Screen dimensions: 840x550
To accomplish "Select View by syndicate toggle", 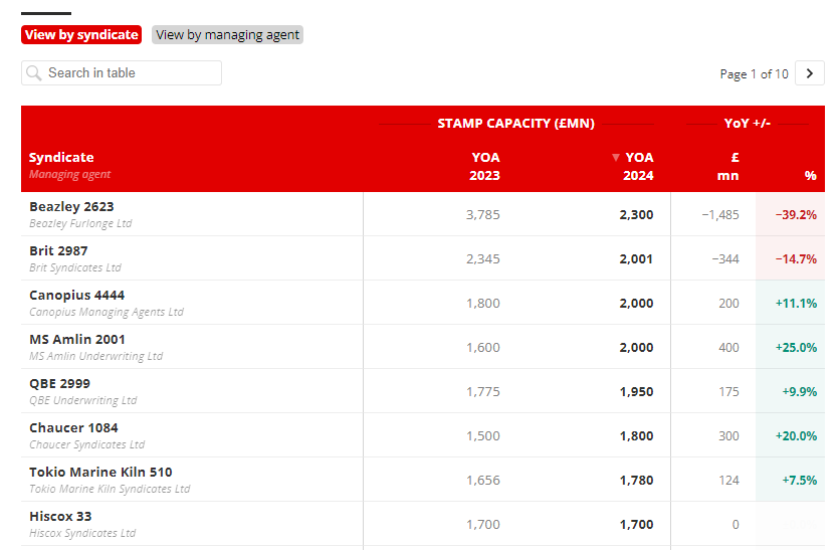I will [x=81, y=35].
